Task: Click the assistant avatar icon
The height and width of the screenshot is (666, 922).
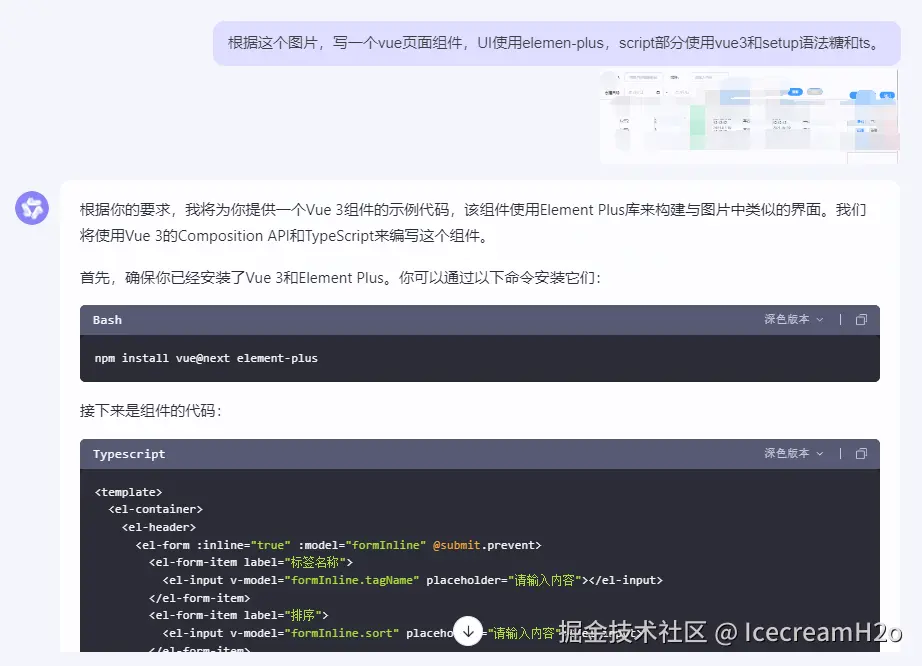Action: pyautogui.click(x=32, y=208)
